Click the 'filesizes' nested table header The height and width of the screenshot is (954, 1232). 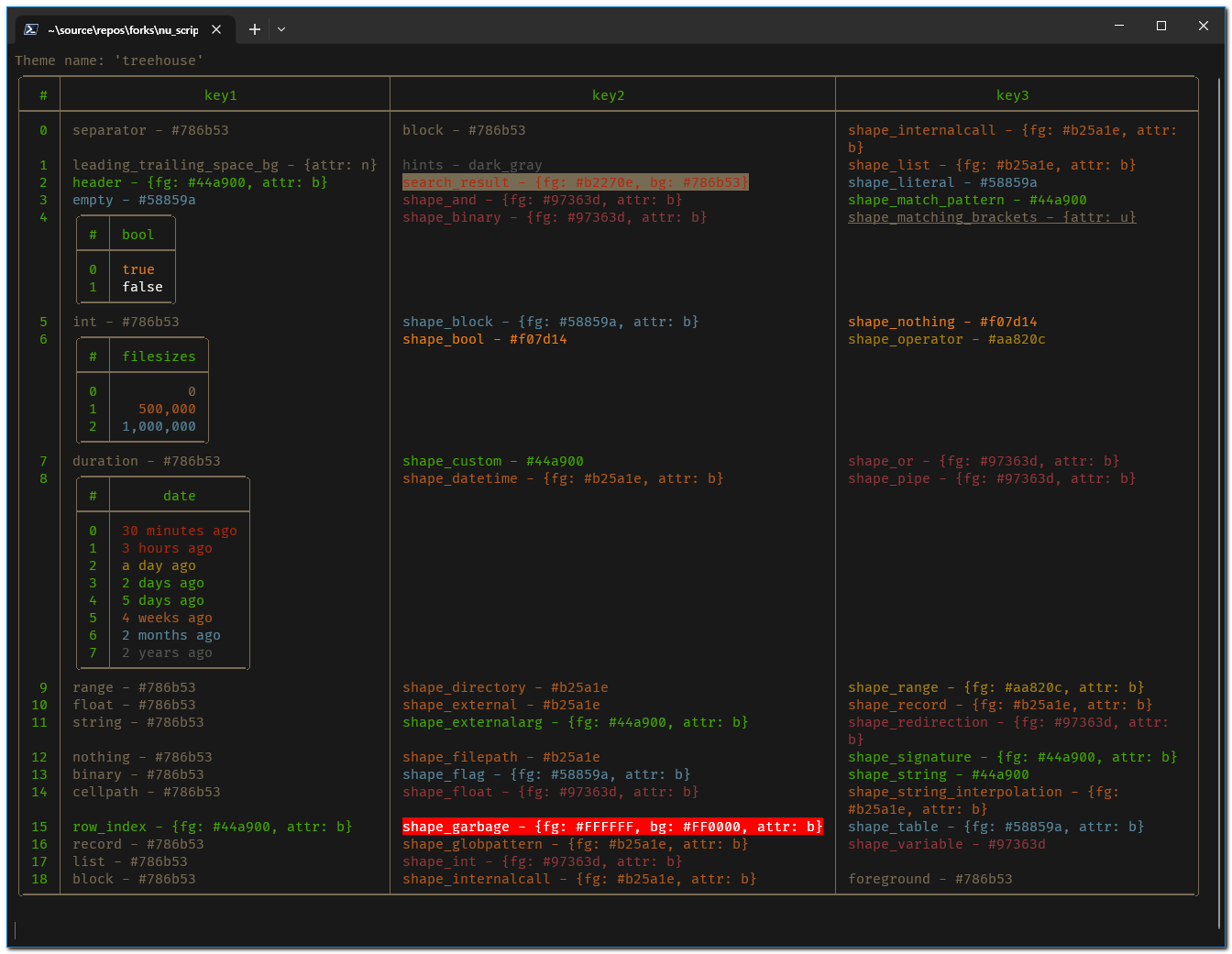(x=159, y=356)
